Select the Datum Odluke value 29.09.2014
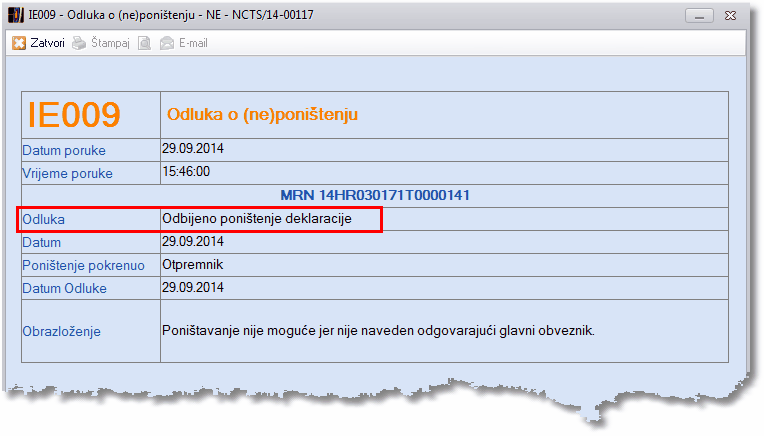764x436 pixels. point(193,287)
